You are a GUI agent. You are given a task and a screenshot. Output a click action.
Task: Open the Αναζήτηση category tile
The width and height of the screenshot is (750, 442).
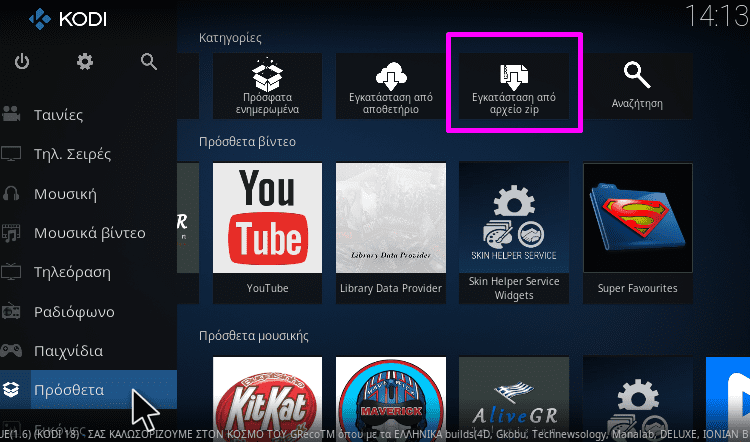pyautogui.click(x=638, y=86)
